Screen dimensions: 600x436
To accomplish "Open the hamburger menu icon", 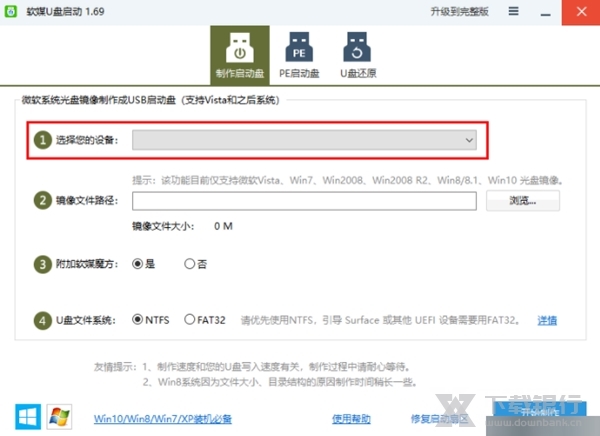I will coord(514,11).
